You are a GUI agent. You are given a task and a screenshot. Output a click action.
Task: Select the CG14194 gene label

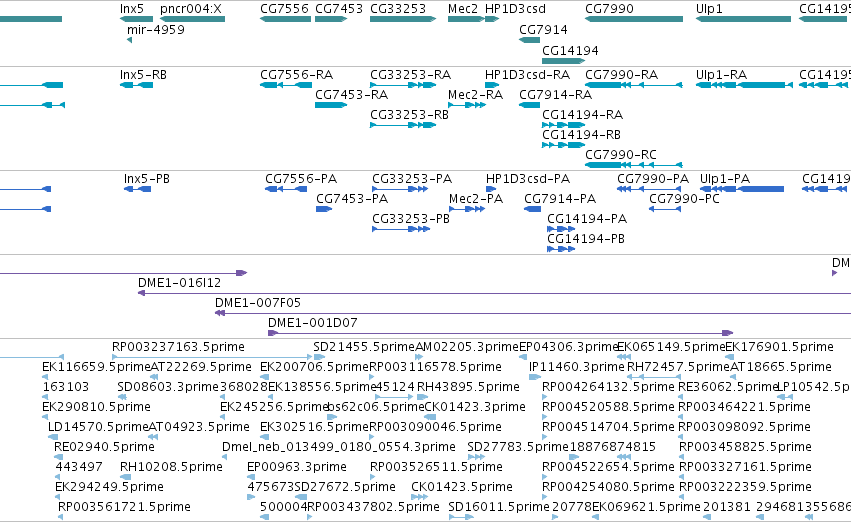point(570,50)
